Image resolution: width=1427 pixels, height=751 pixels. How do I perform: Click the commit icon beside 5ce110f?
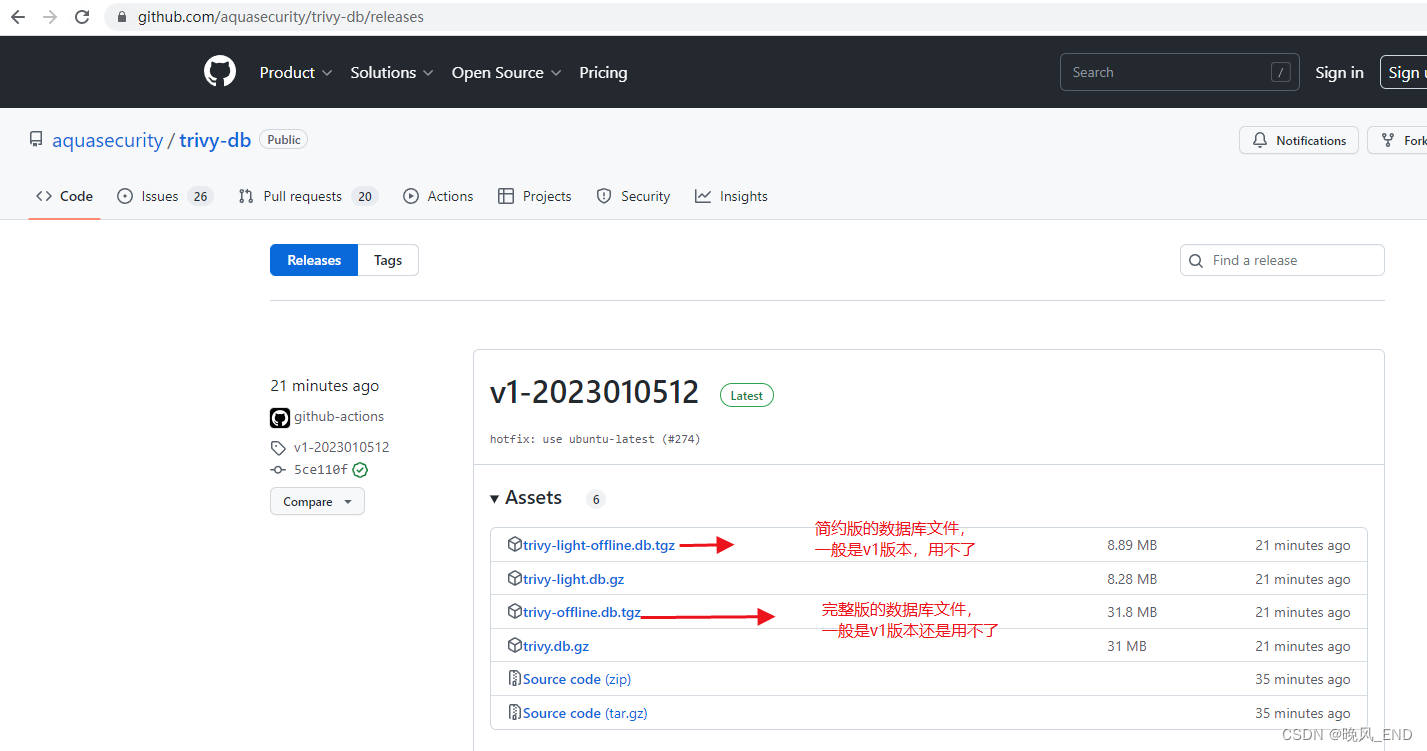tap(278, 470)
